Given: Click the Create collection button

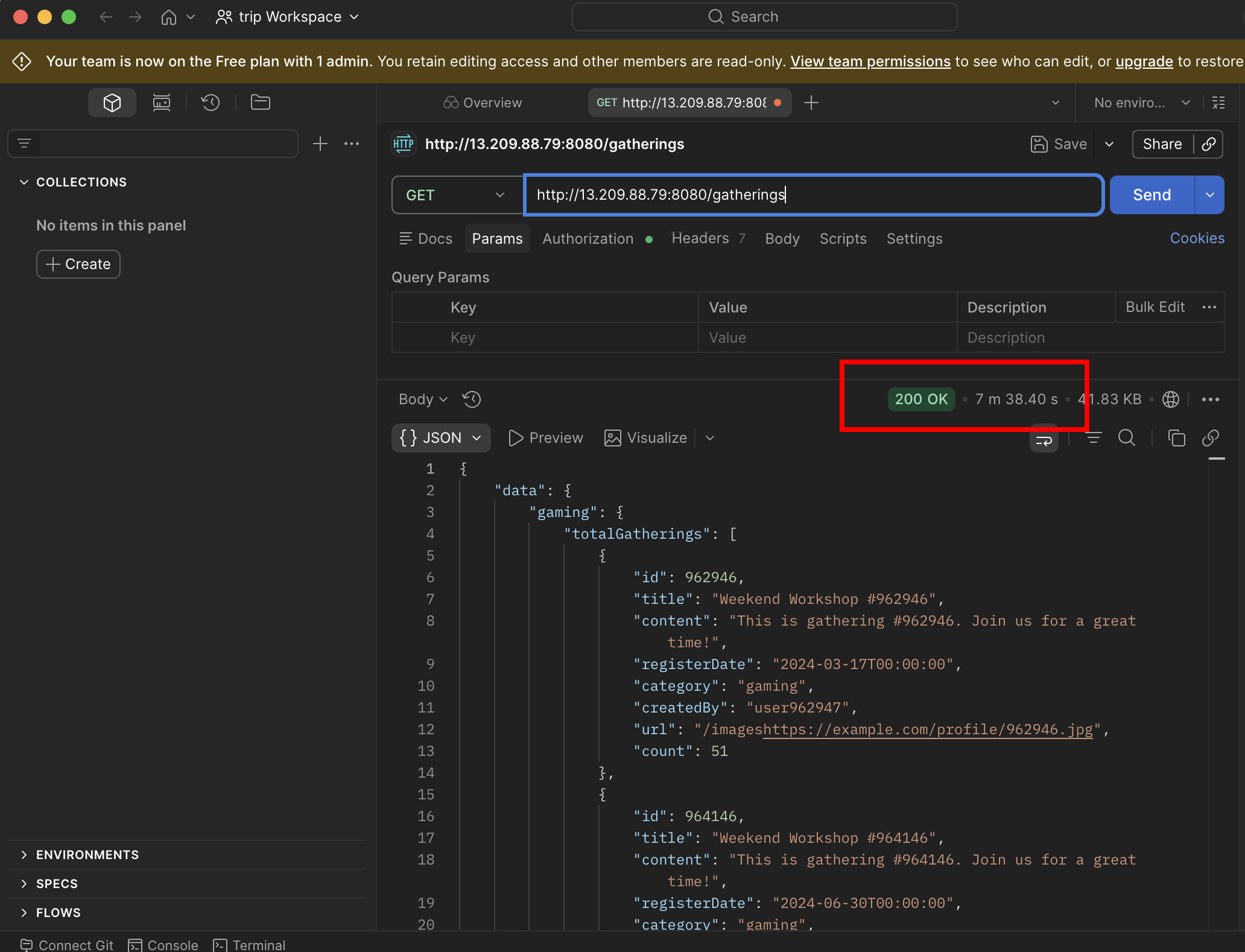Looking at the screenshot, I should coord(78,264).
